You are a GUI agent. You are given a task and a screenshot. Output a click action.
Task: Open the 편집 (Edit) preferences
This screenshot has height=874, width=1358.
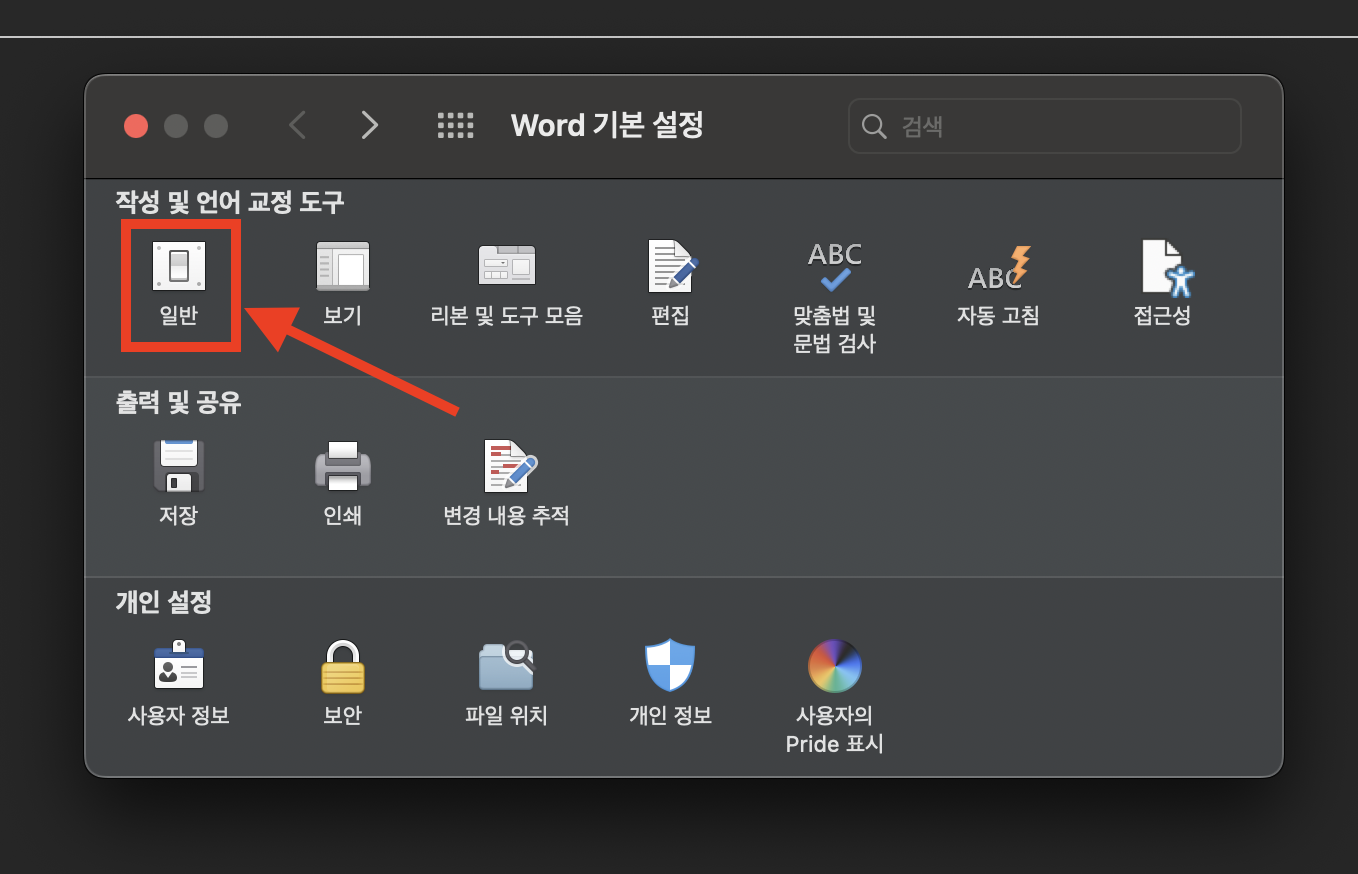point(671,285)
